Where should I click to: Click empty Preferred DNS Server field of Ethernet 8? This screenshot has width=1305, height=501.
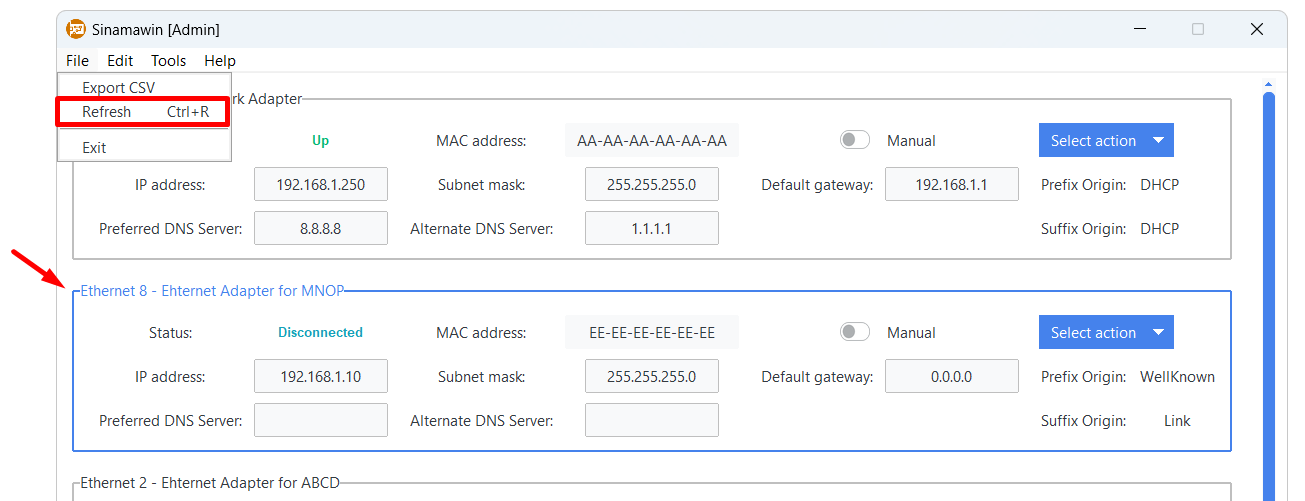(x=321, y=421)
